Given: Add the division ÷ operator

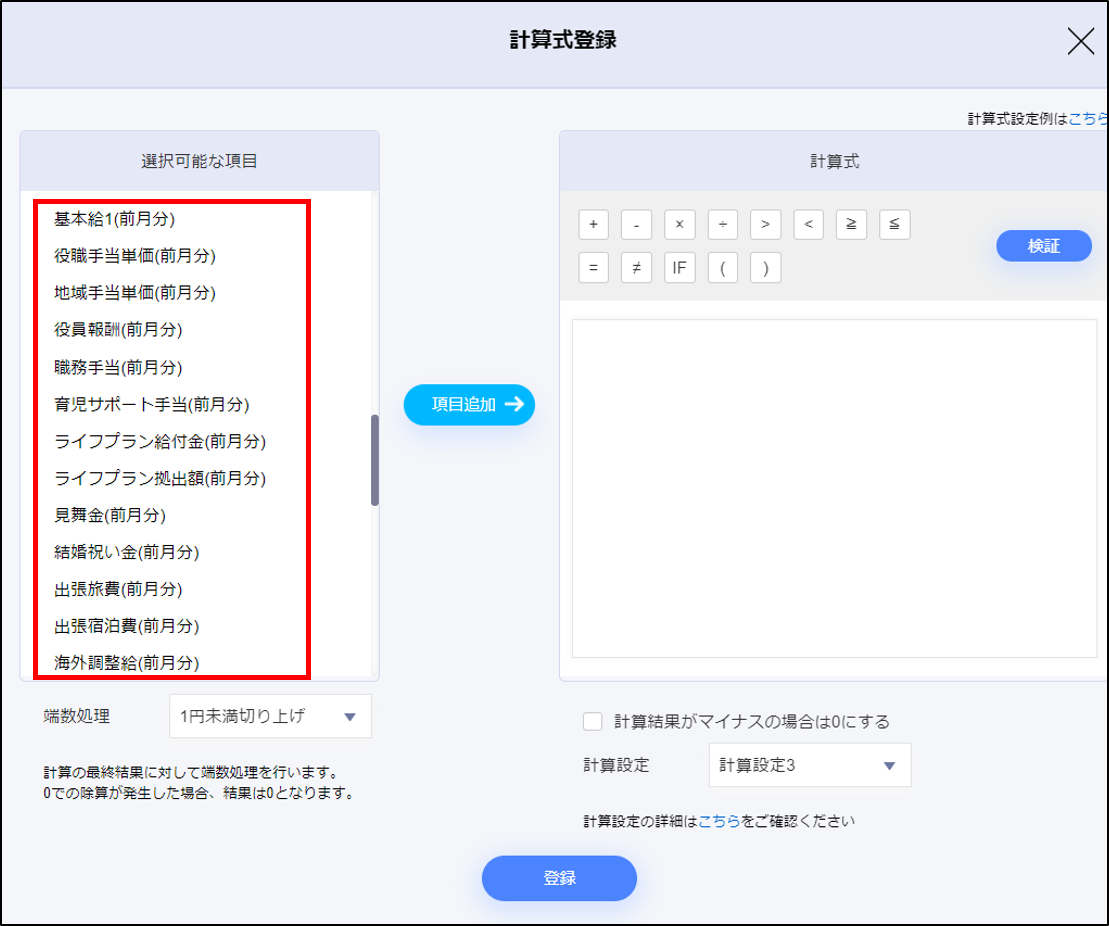Looking at the screenshot, I should (722, 225).
